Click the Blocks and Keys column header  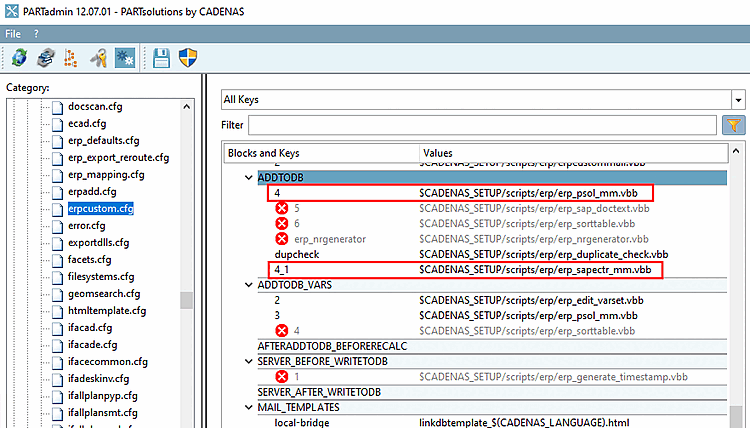click(x=321, y=153)
